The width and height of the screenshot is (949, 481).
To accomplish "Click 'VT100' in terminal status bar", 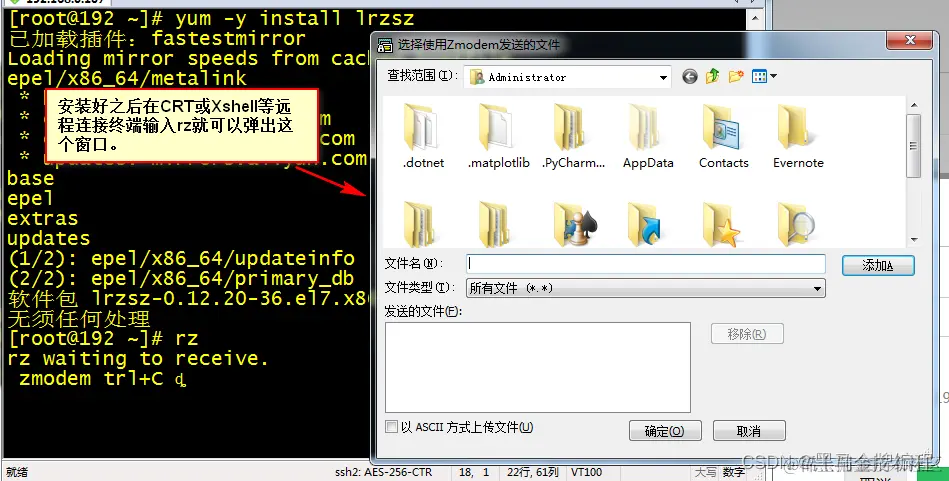I will [x=586, y=472].
